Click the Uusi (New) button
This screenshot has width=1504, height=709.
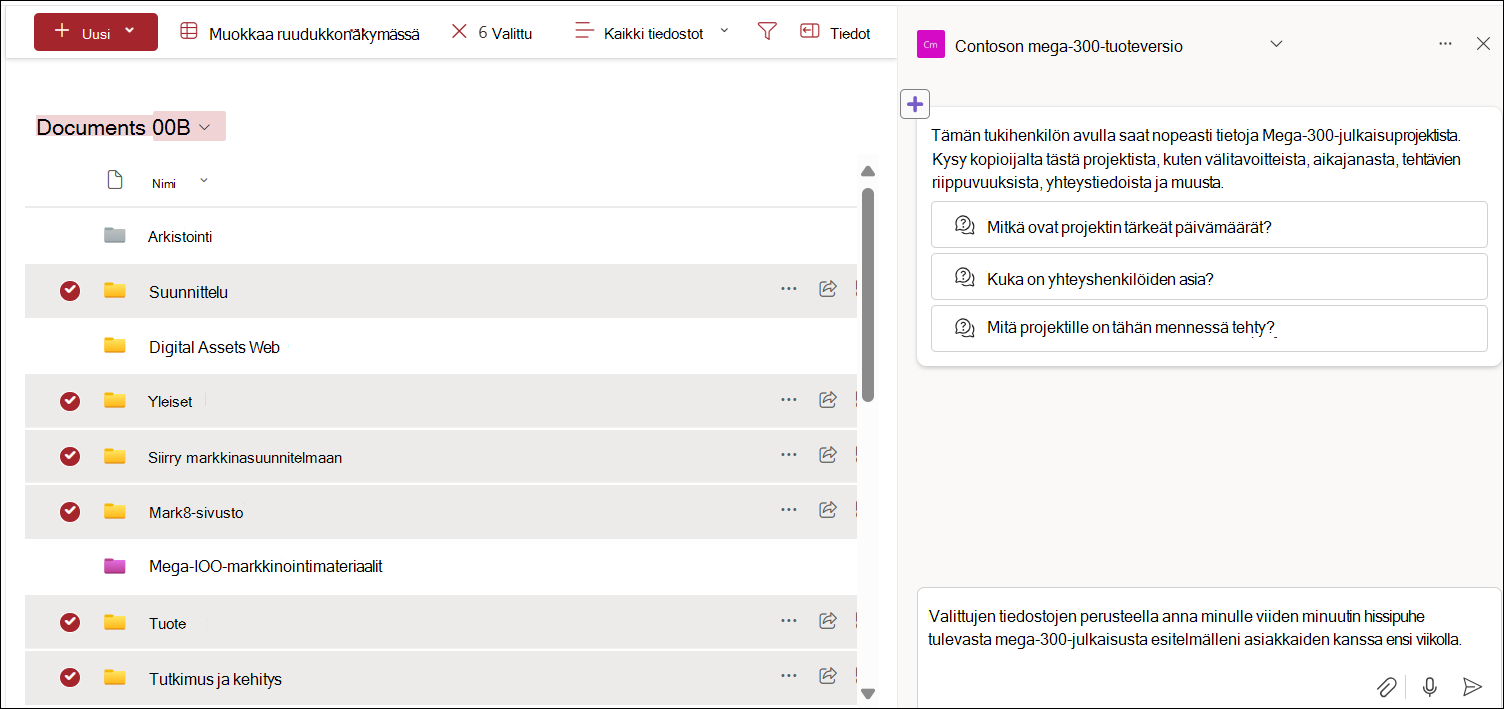[x=95, y=32]
